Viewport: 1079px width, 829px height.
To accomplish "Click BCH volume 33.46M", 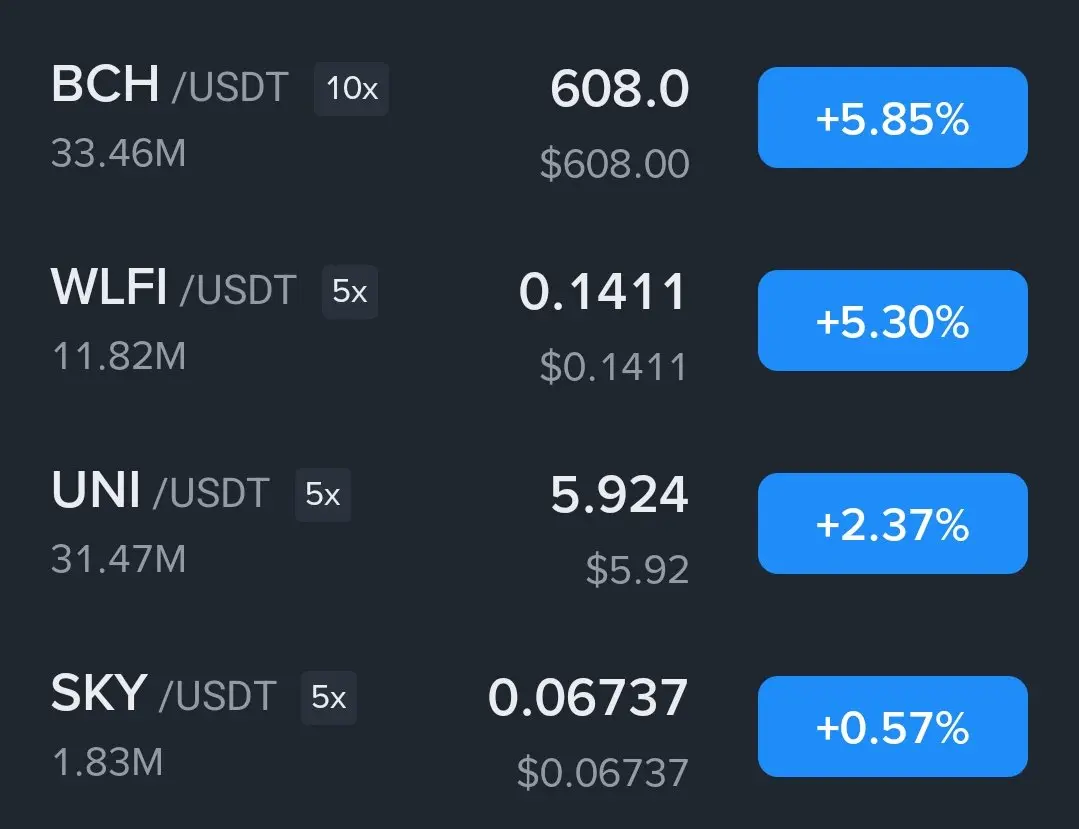I will (119, 153).
